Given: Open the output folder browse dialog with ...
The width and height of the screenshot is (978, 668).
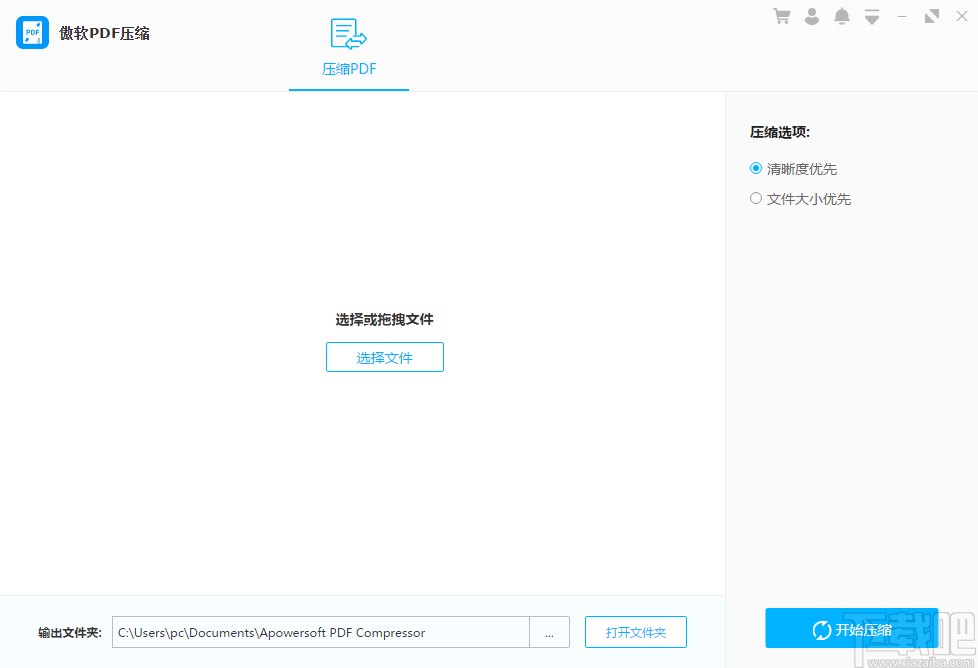Looking at the screenshot, I should [549, 632].
